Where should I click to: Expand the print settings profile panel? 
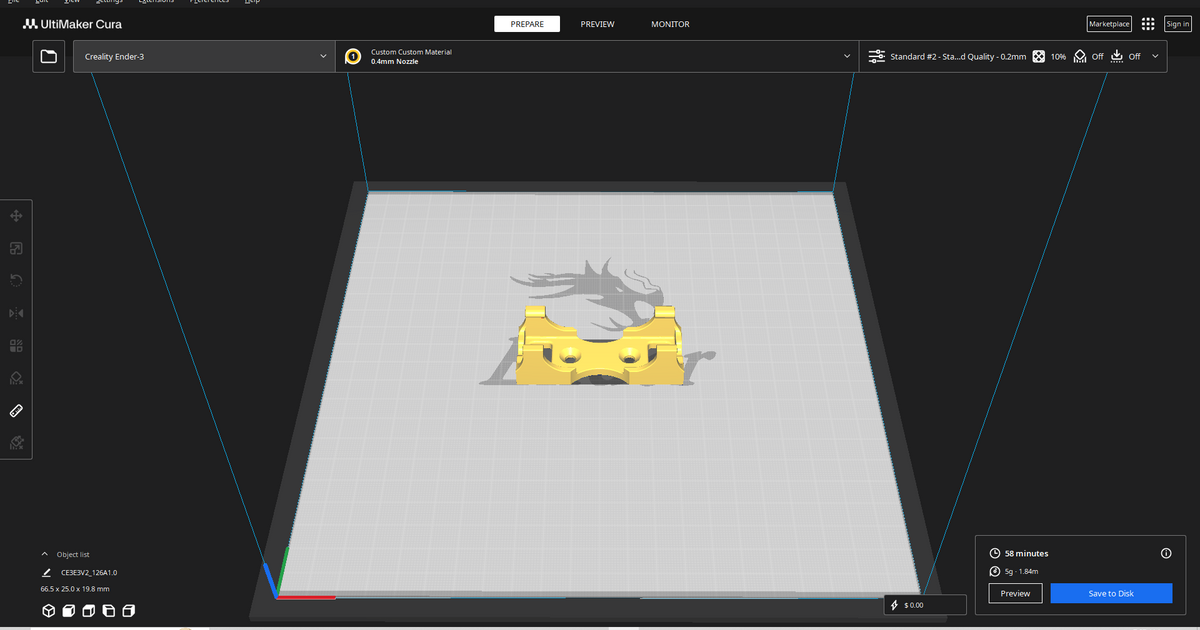(1013, 57)
